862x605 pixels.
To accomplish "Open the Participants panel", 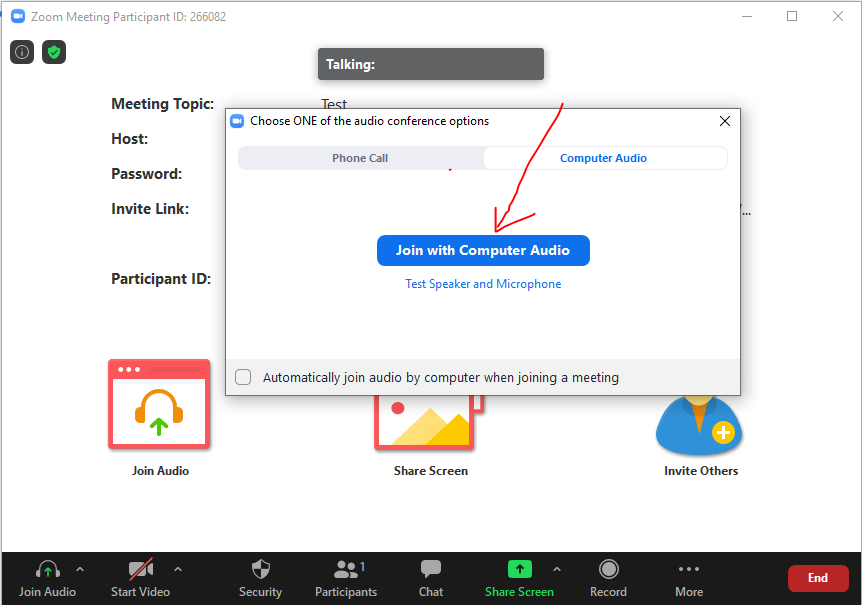I will pos(346,579).
